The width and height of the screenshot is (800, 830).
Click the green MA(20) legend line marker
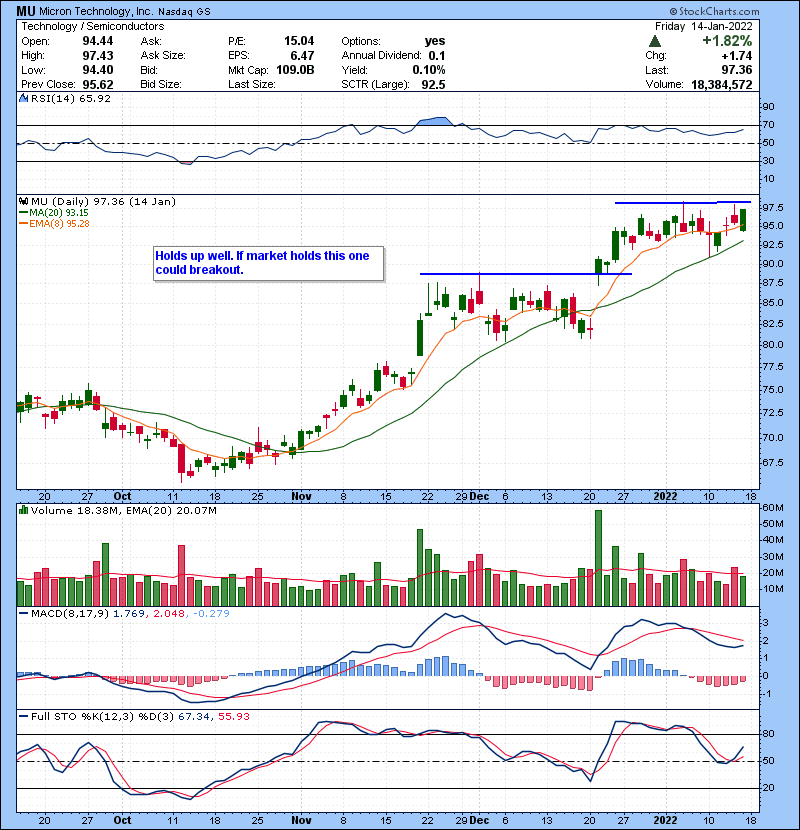[x=23, y=213]
